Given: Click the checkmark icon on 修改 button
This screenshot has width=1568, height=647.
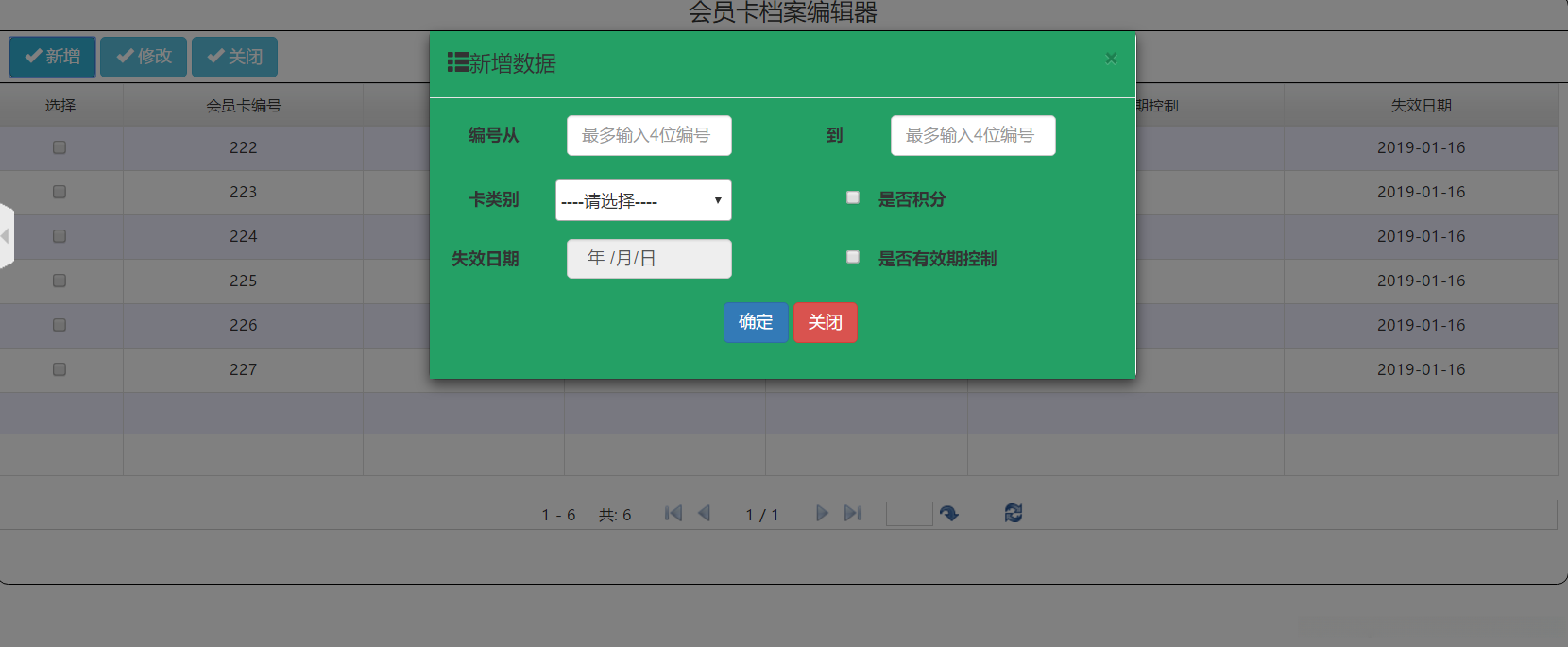Looking at the screenshot, I should [x=125, y=57].
